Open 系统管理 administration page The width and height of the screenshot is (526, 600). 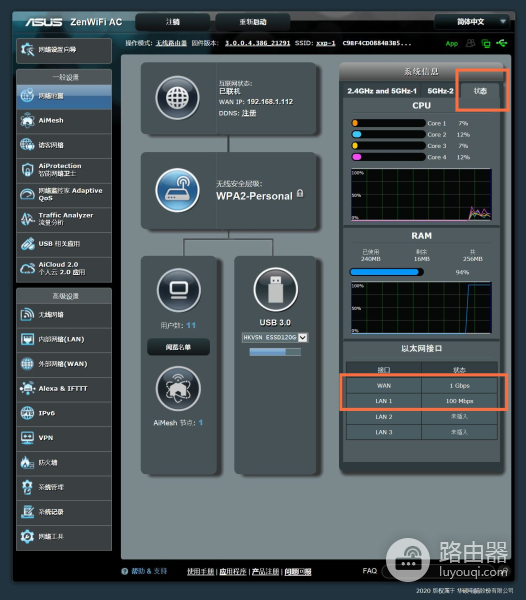[x=64, y=488]
